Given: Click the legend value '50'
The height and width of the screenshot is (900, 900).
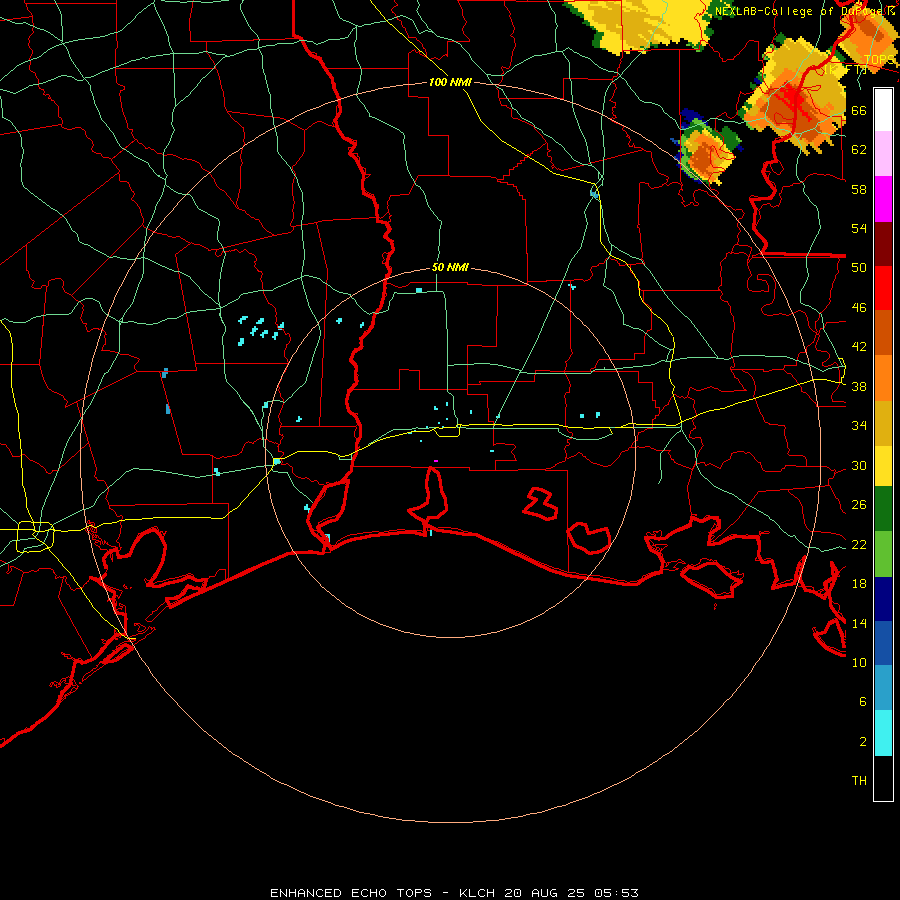Looking at the screenshot, I should [x=859, y=268].
